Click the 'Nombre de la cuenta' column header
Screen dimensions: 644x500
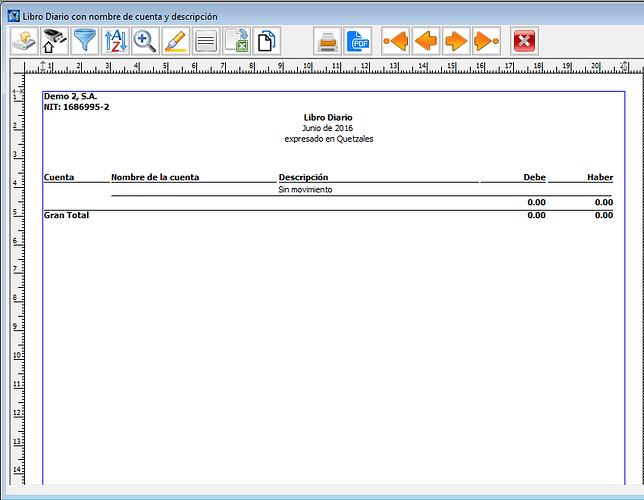pos(155,177)
